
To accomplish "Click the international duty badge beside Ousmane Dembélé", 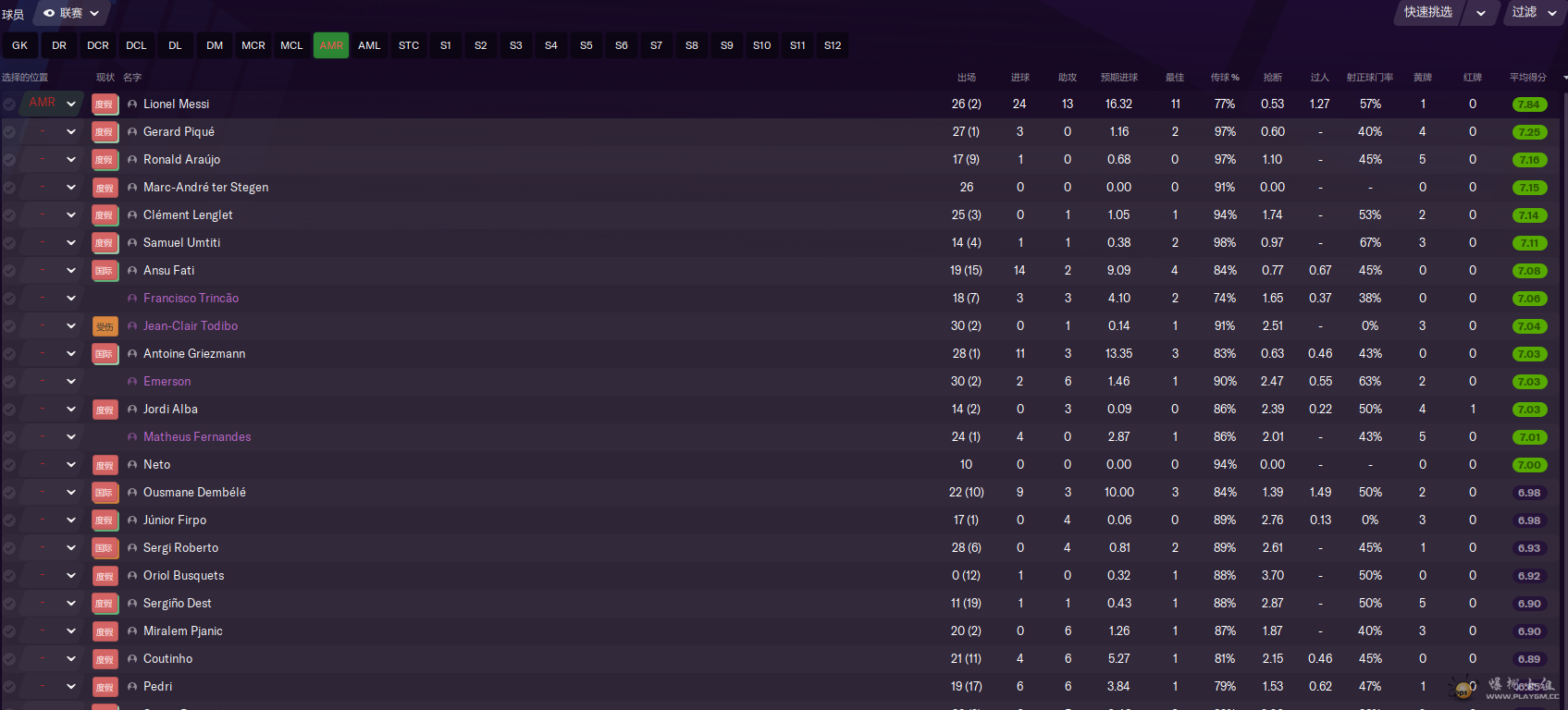I will click(x=105, y=493).
